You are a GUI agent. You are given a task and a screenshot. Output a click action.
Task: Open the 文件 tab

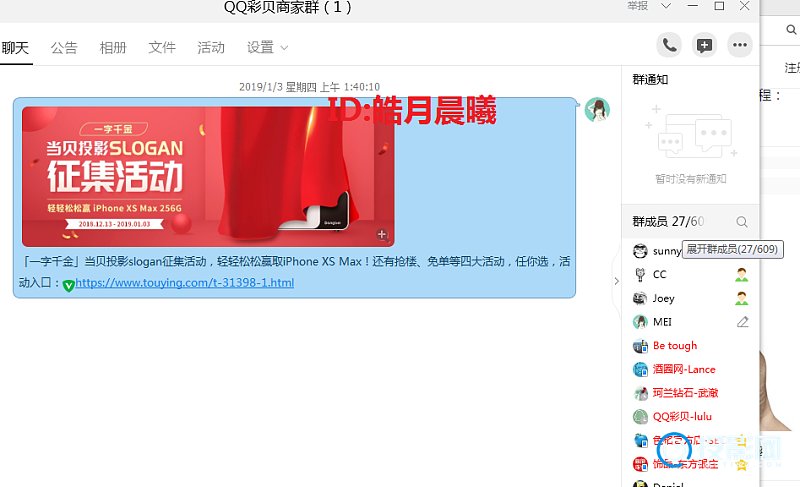162,48
